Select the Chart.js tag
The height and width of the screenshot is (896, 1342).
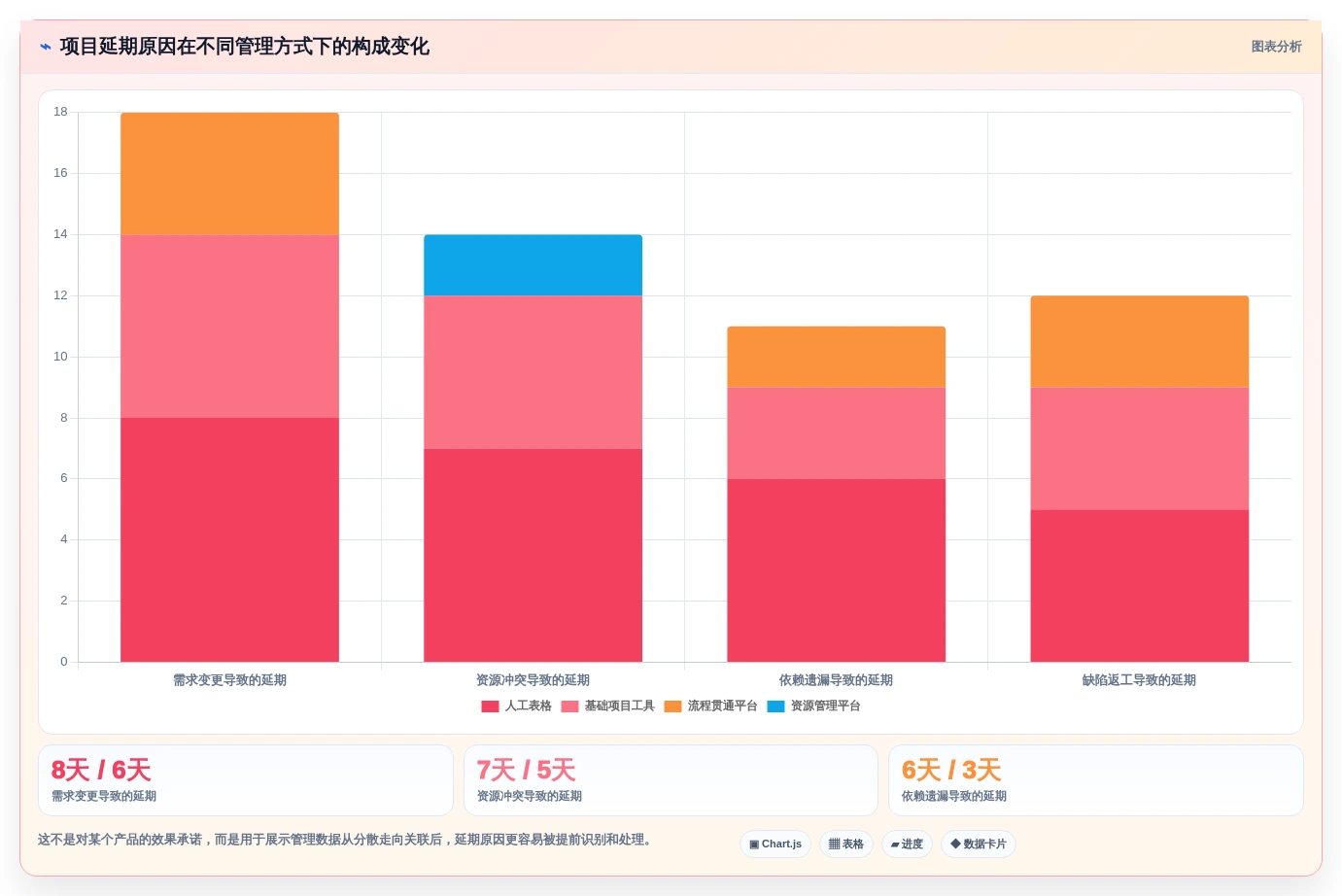point(775,844)
